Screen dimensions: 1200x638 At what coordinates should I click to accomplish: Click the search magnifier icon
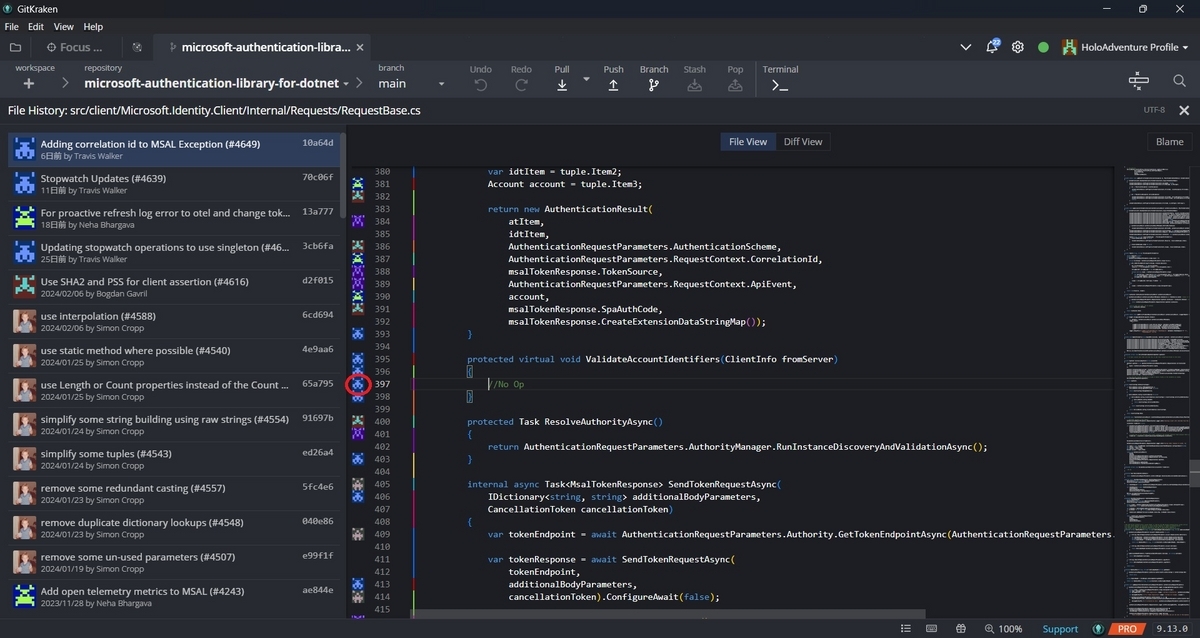1179,81
